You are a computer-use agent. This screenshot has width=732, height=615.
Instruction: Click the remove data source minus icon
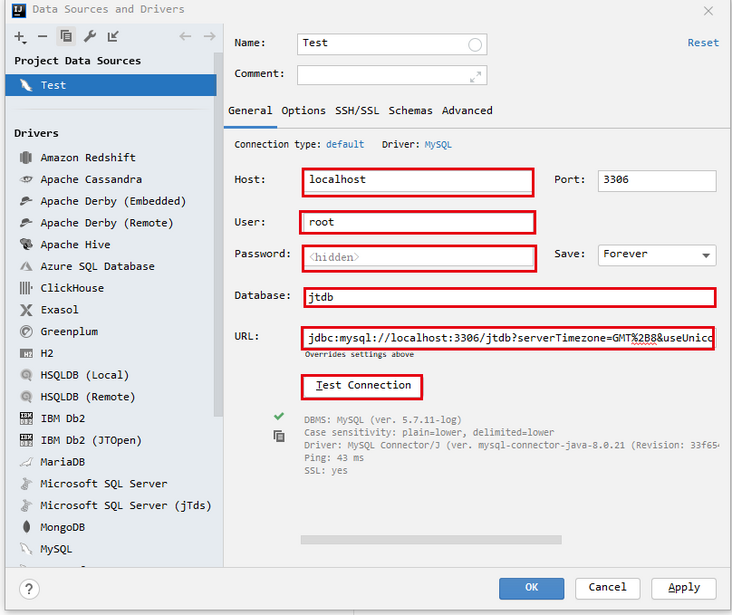tap(42, 36)
